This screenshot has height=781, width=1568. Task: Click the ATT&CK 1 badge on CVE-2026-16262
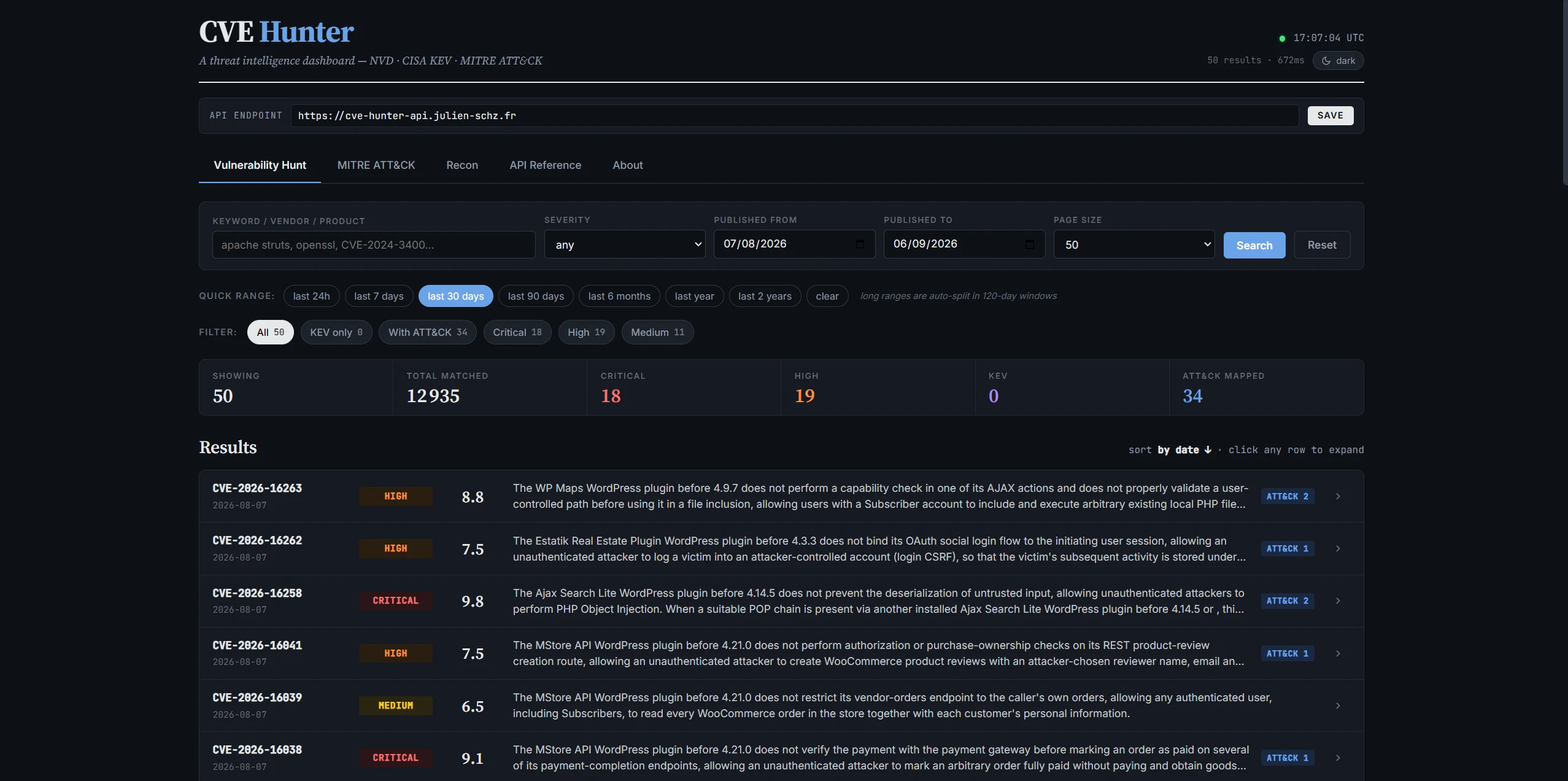[x=1288, y=548]
